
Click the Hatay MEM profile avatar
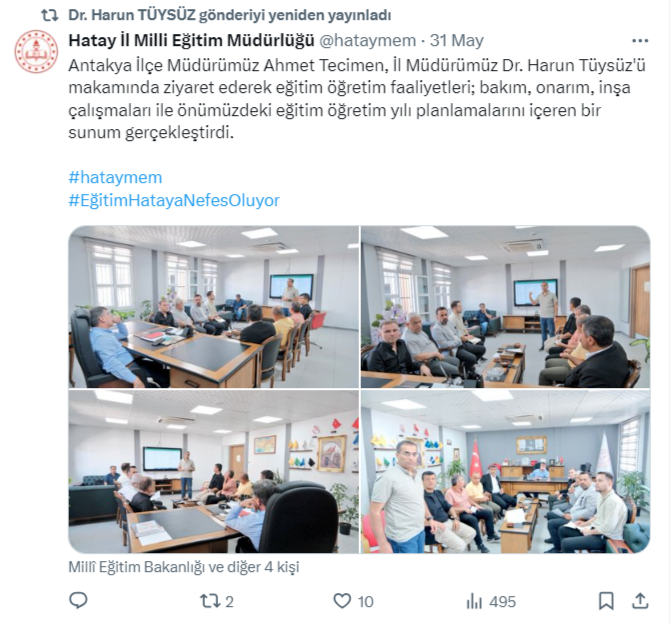[36, 51]
